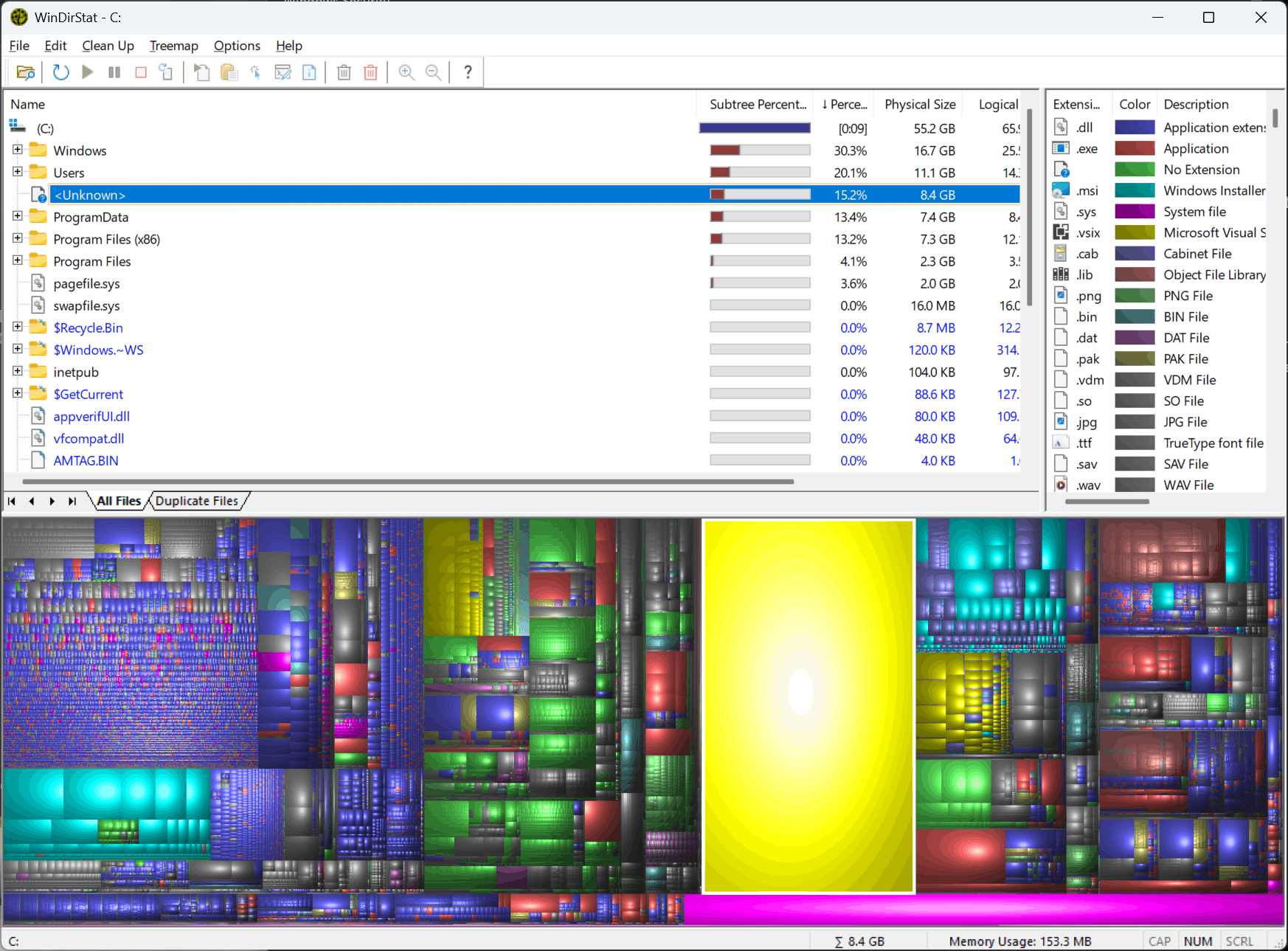Click the large yellow block in treemap
Viewport: 1288px width, 951px height.
click(x=809, y=706)
